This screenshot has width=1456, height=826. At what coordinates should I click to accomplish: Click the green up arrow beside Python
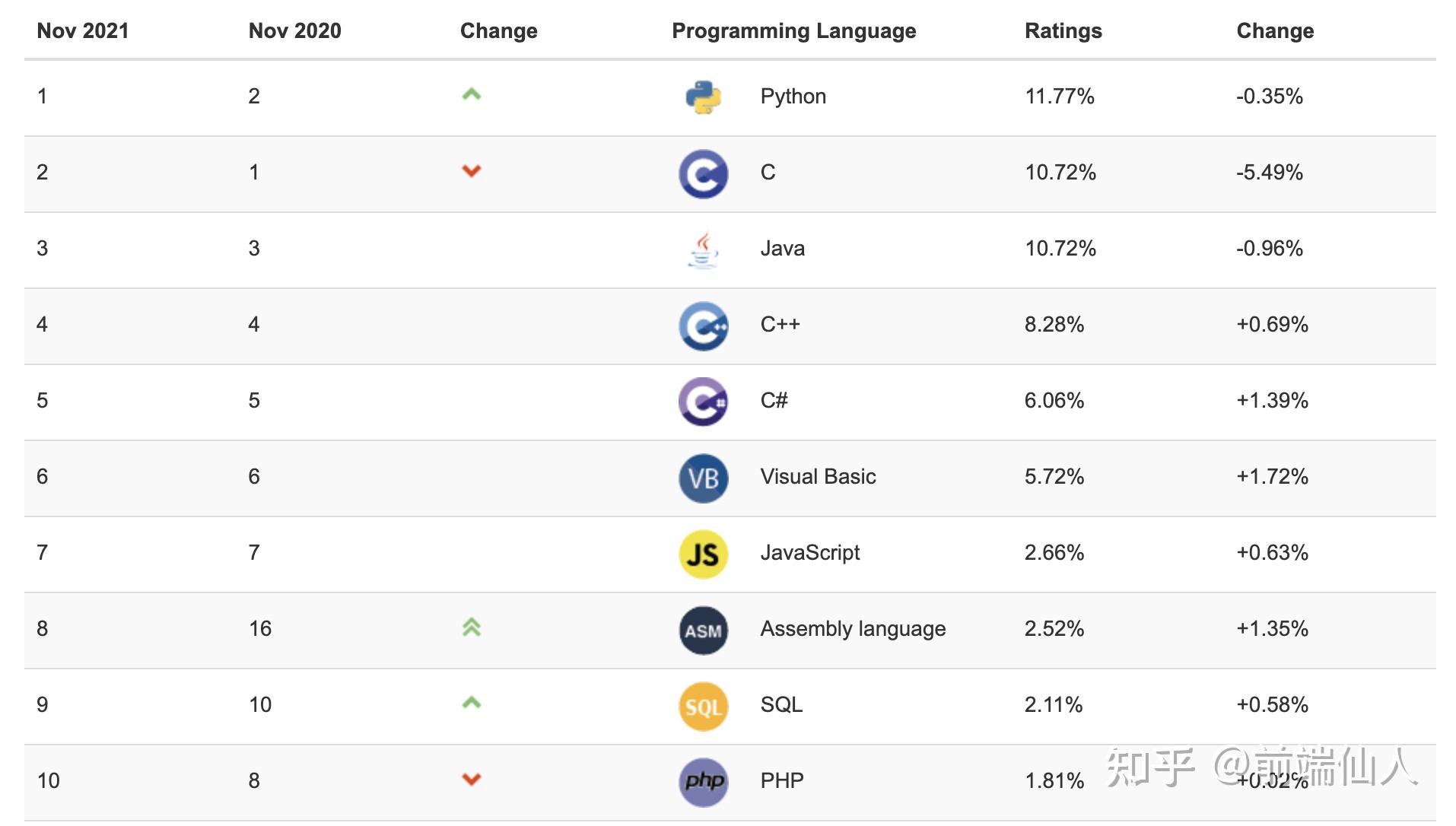point(472,95)
